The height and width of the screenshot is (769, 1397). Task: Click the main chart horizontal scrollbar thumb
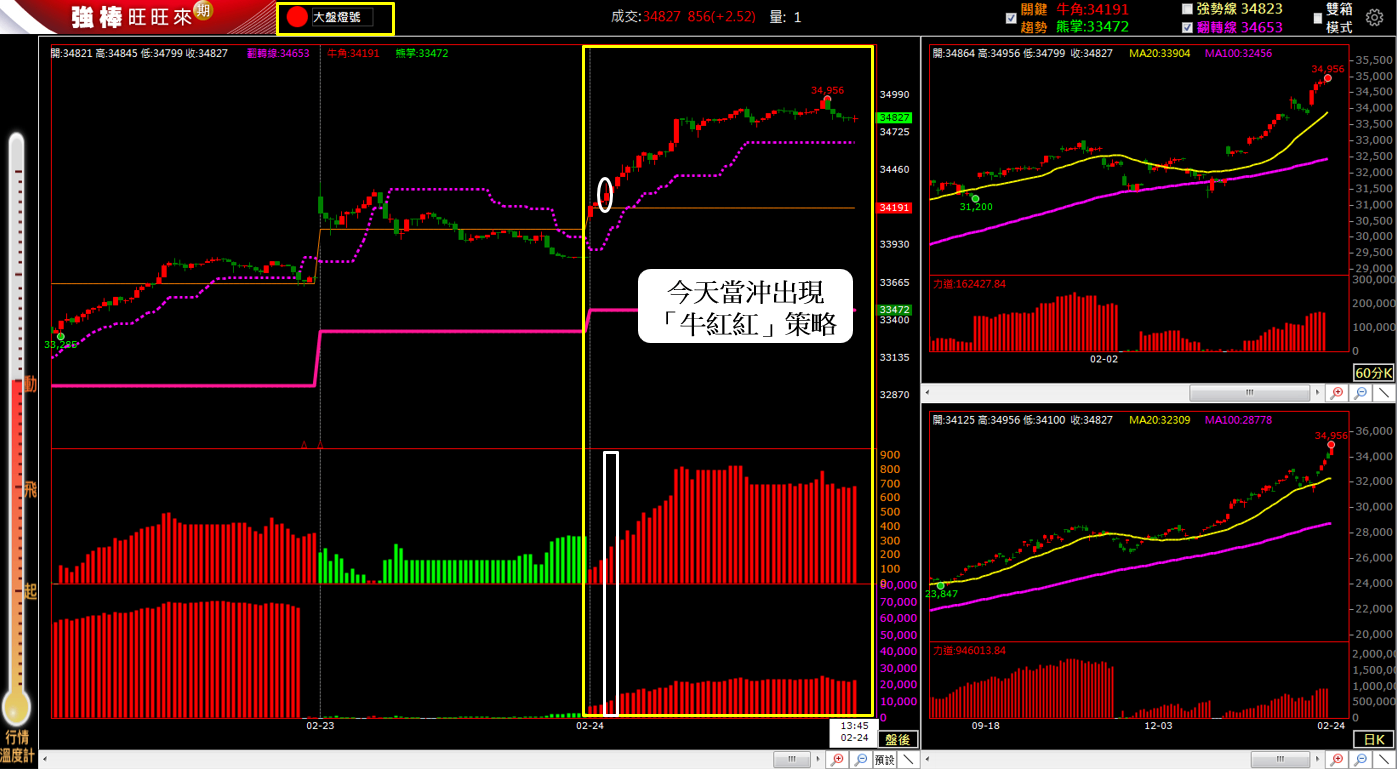pos(791,760)
